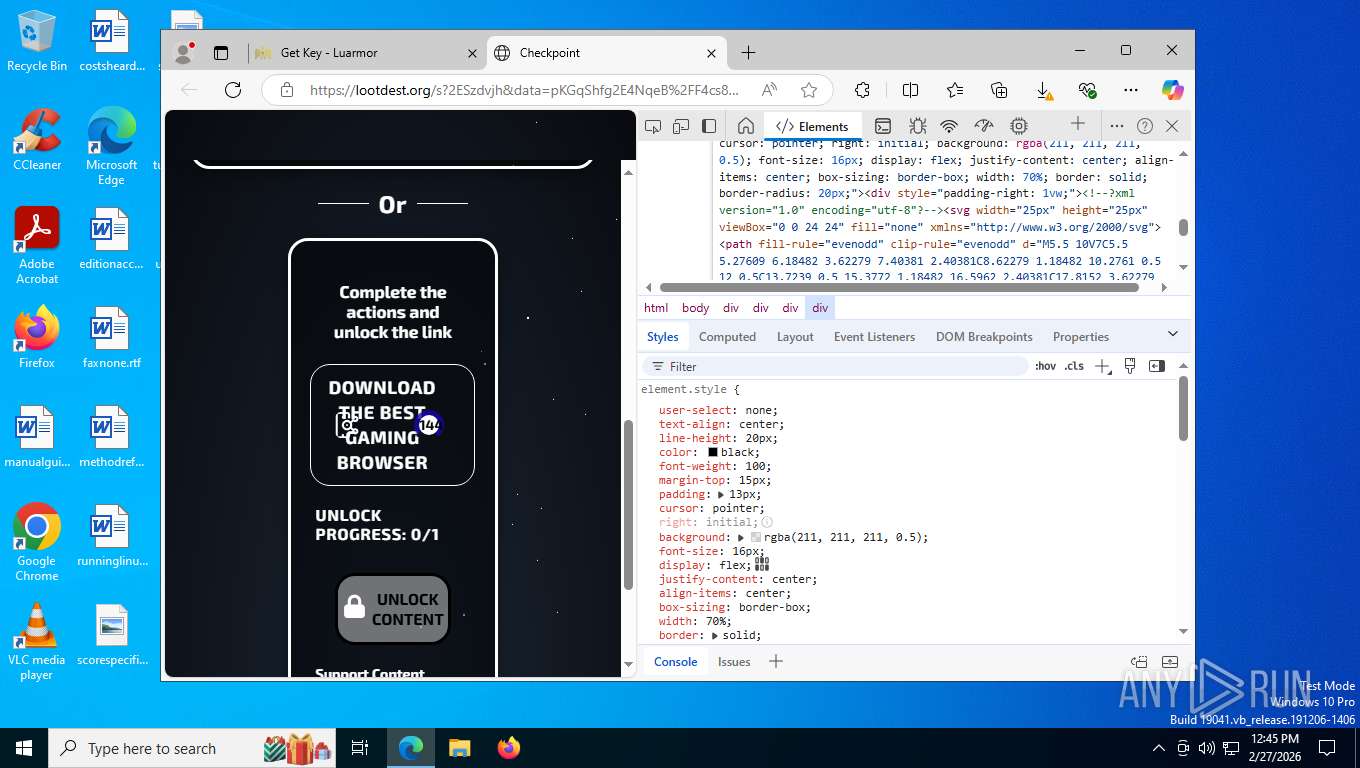Switch to the Event Listeners tab

[874, 337]
